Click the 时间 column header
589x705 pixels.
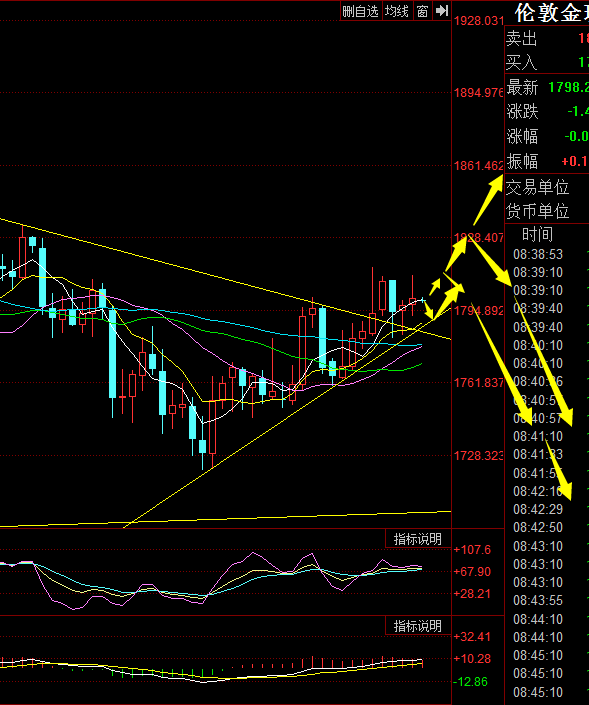point(538,234)
